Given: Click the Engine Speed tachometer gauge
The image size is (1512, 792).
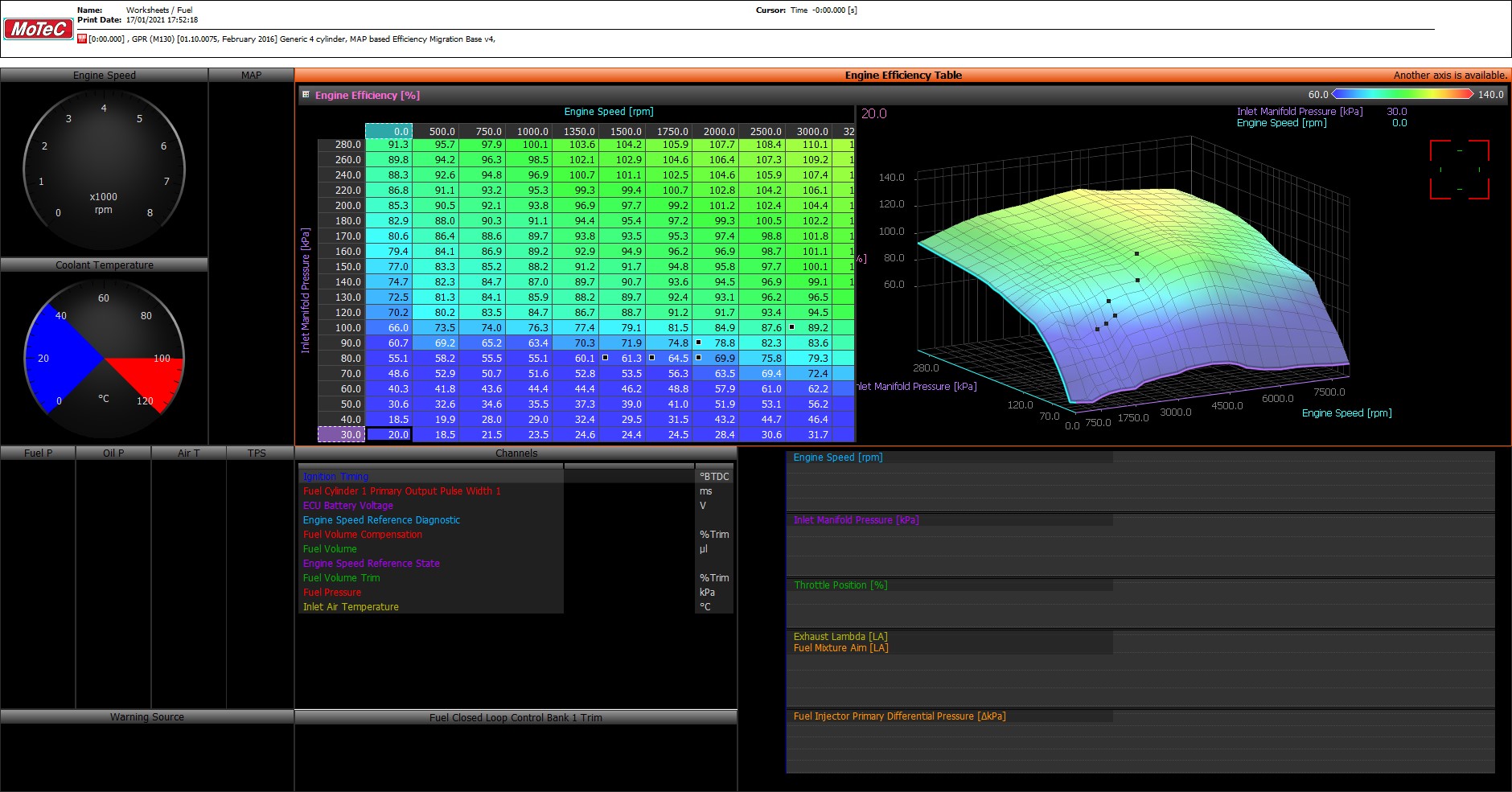Looking at the screenshot, I should click(x=104, y=169).
